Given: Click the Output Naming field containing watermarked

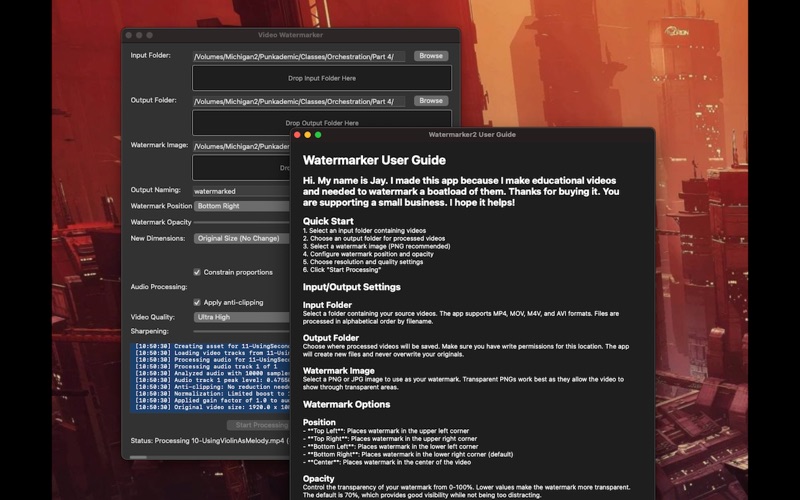Looking at the screenshot, I should (241, 191).
